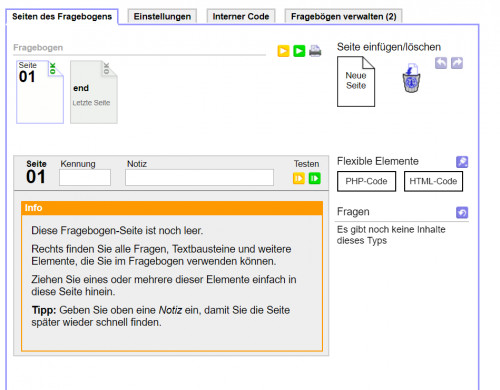Click refresh icon beside Fragen heading
The image size is (500, 390).
coord(462,212)
